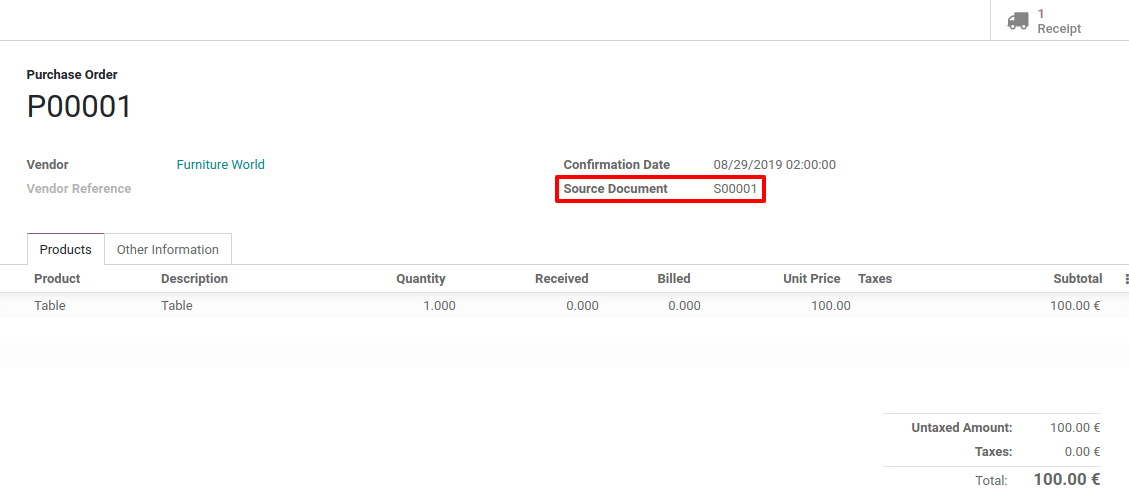Screen dimensions: 1129x492
Task: Select the Table product cell in the row
Action: point(50,306)
